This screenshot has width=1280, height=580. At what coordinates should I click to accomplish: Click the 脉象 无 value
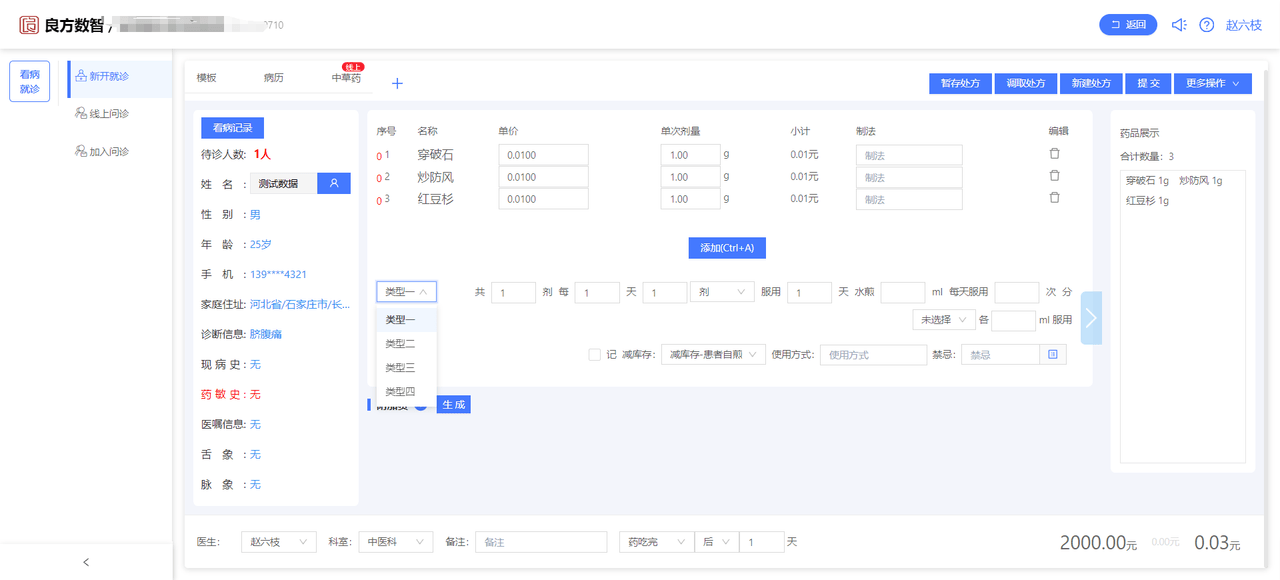[x=255, y=484]
